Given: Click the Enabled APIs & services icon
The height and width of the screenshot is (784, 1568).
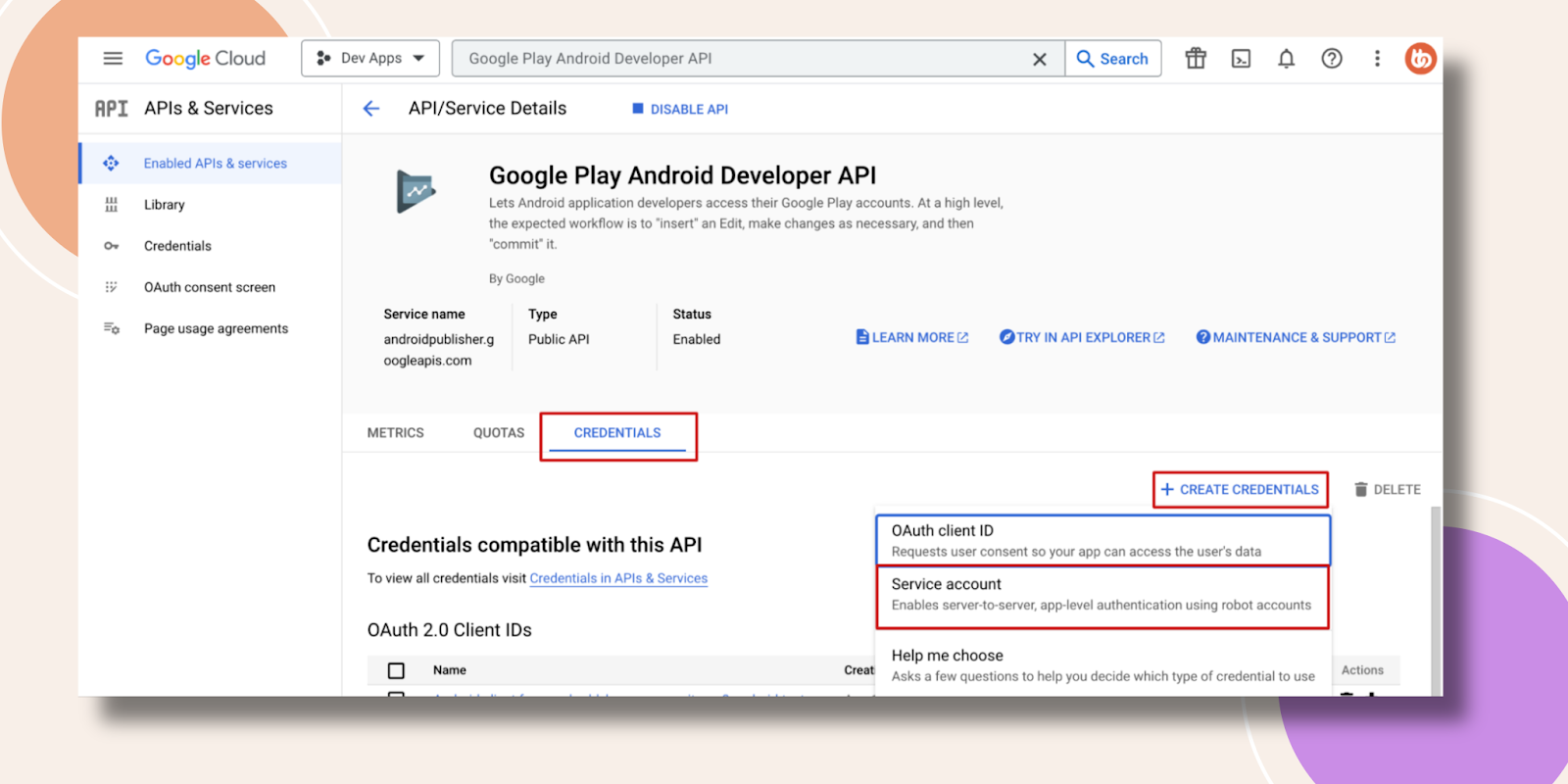Looking at the screenshot, I should point(111,163).
